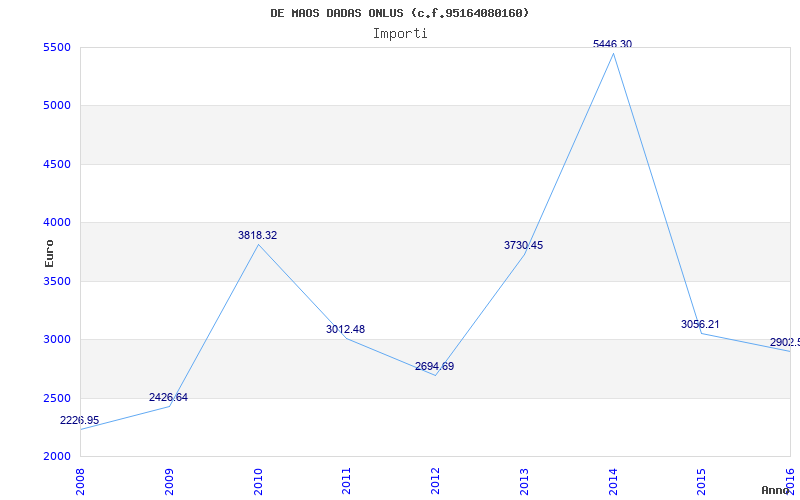Click the 2014 x-axis year label
The height and width of the screenshot is (500, 800).
(x=613, y=482)
